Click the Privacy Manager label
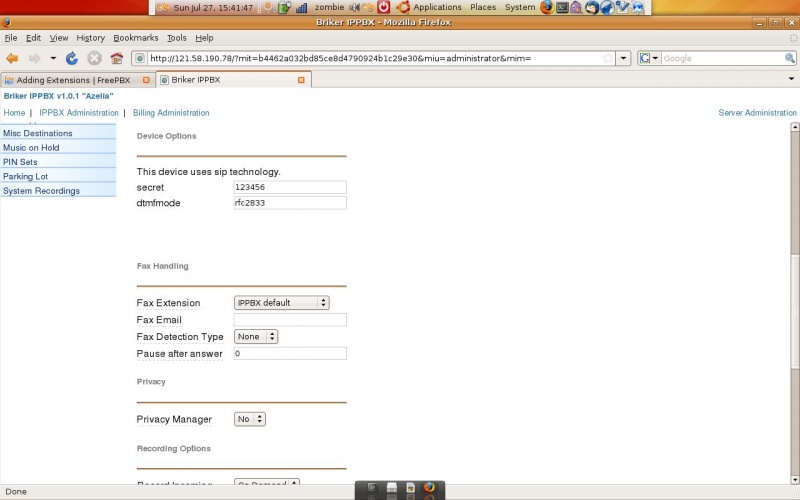The height and width of the screenshot is (500, 800). click(174, 419)
